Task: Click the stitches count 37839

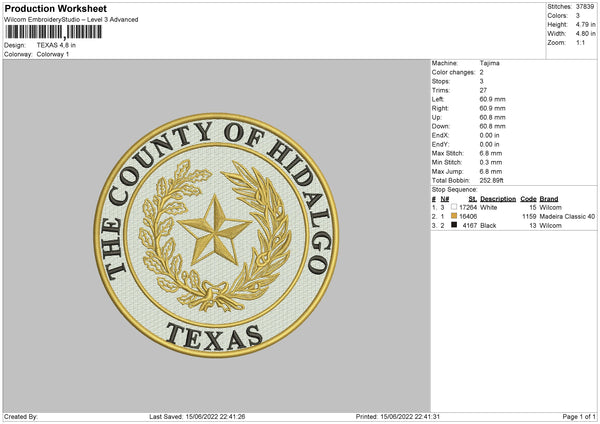Action: coord(585,7)
